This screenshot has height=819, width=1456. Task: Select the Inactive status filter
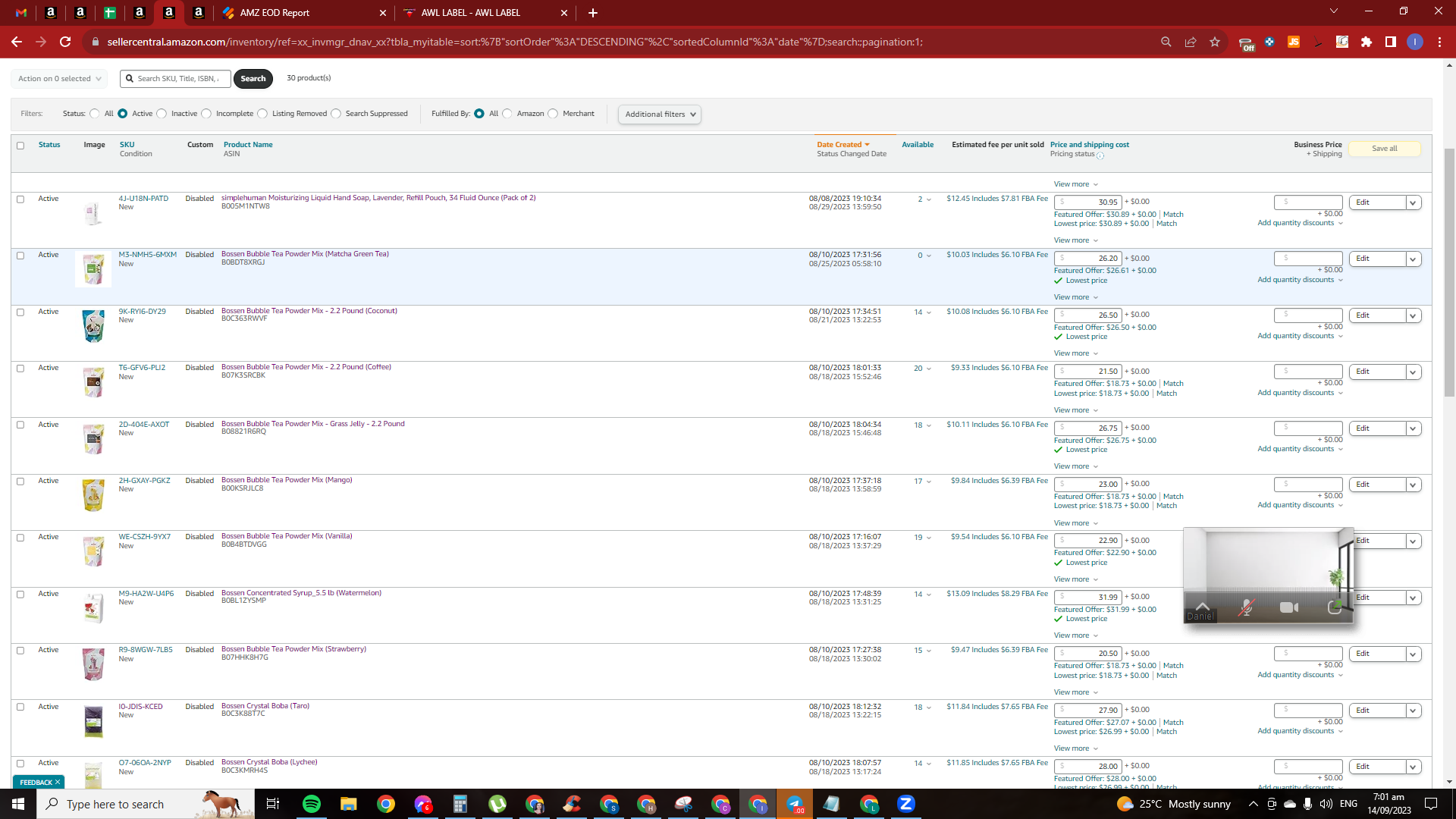[x=162, y=114]
